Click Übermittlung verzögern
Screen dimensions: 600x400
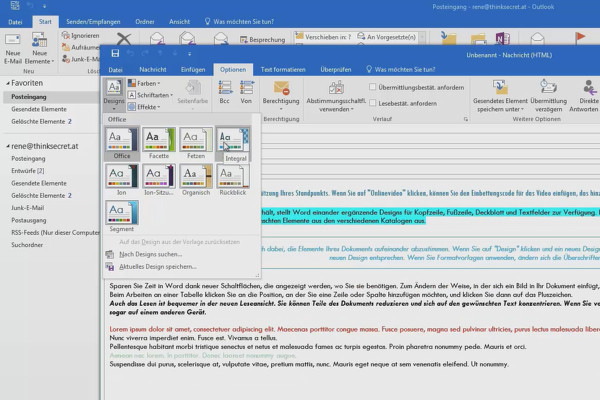coord(548,96)
